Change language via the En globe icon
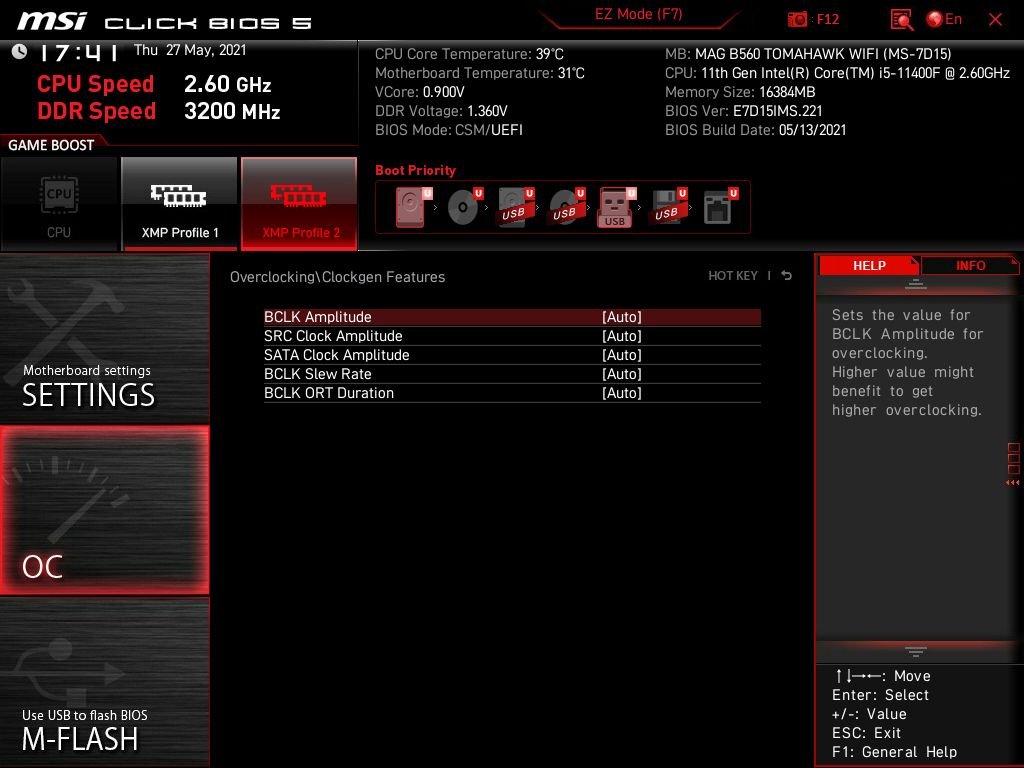The image size is (1024, 768). [944, 19]
